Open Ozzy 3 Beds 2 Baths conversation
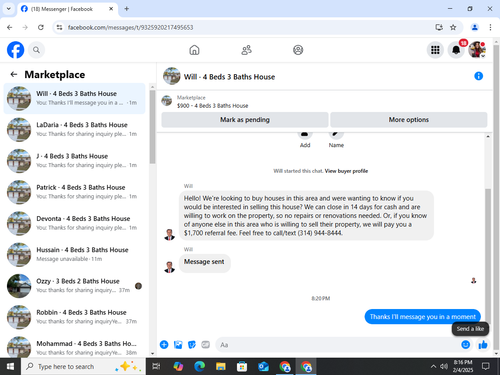The height and width of the screenshot is (375, 500). (x=75, y=286)
